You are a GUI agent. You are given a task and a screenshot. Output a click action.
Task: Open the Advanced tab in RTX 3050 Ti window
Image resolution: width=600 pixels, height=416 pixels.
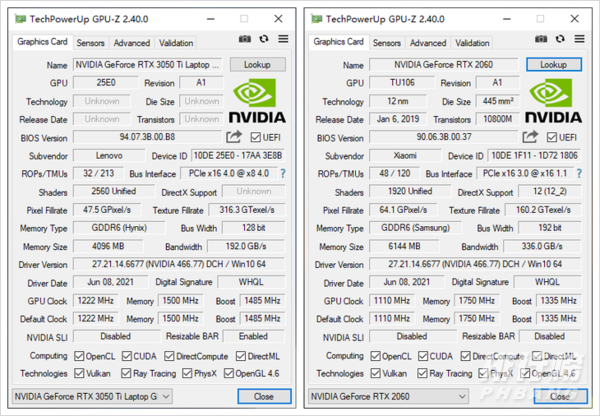[x=132, y=43]
